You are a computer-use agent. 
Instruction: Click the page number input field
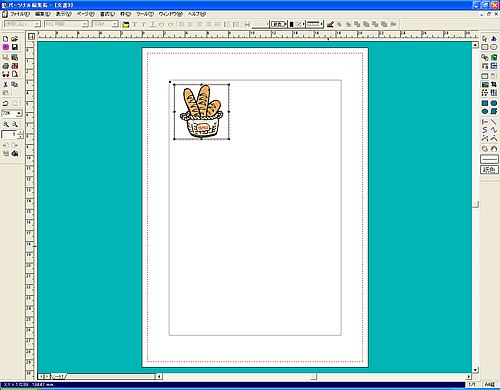pyautogui.click(x=9, y=135)
